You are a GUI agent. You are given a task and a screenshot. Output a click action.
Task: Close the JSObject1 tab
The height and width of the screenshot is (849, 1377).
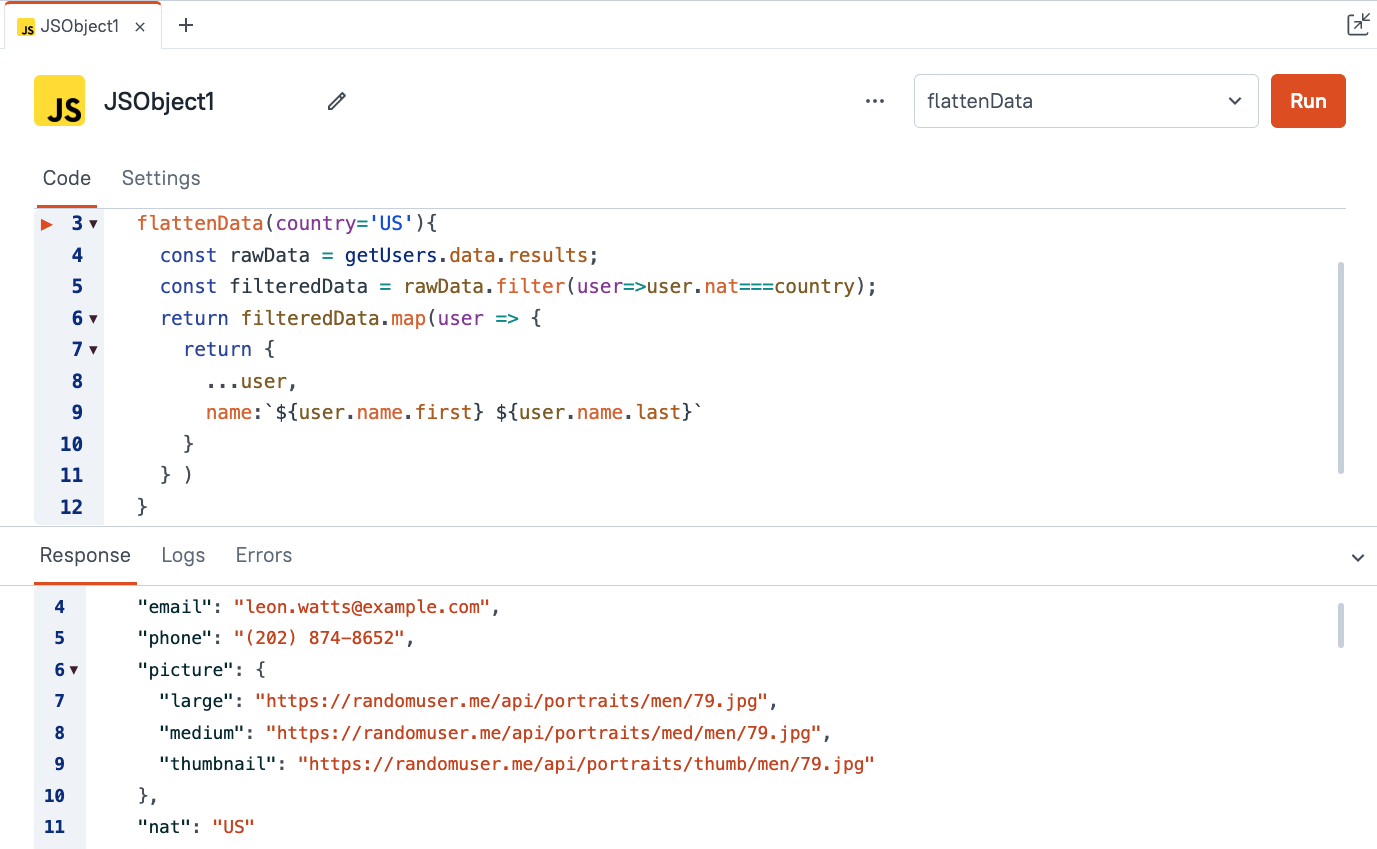point(141,27)
